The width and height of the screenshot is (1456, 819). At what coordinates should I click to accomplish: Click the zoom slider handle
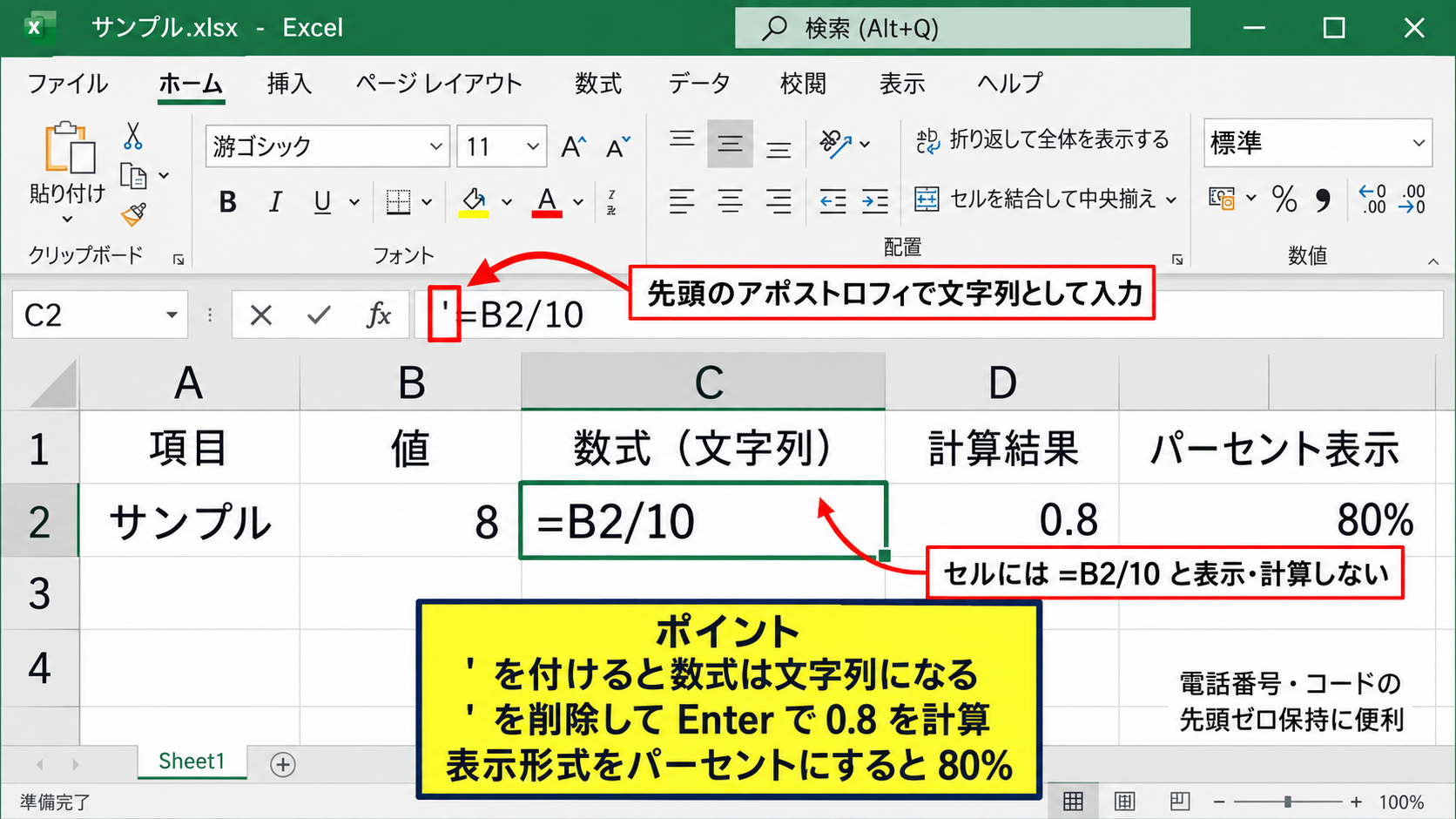coord(1287,802)
